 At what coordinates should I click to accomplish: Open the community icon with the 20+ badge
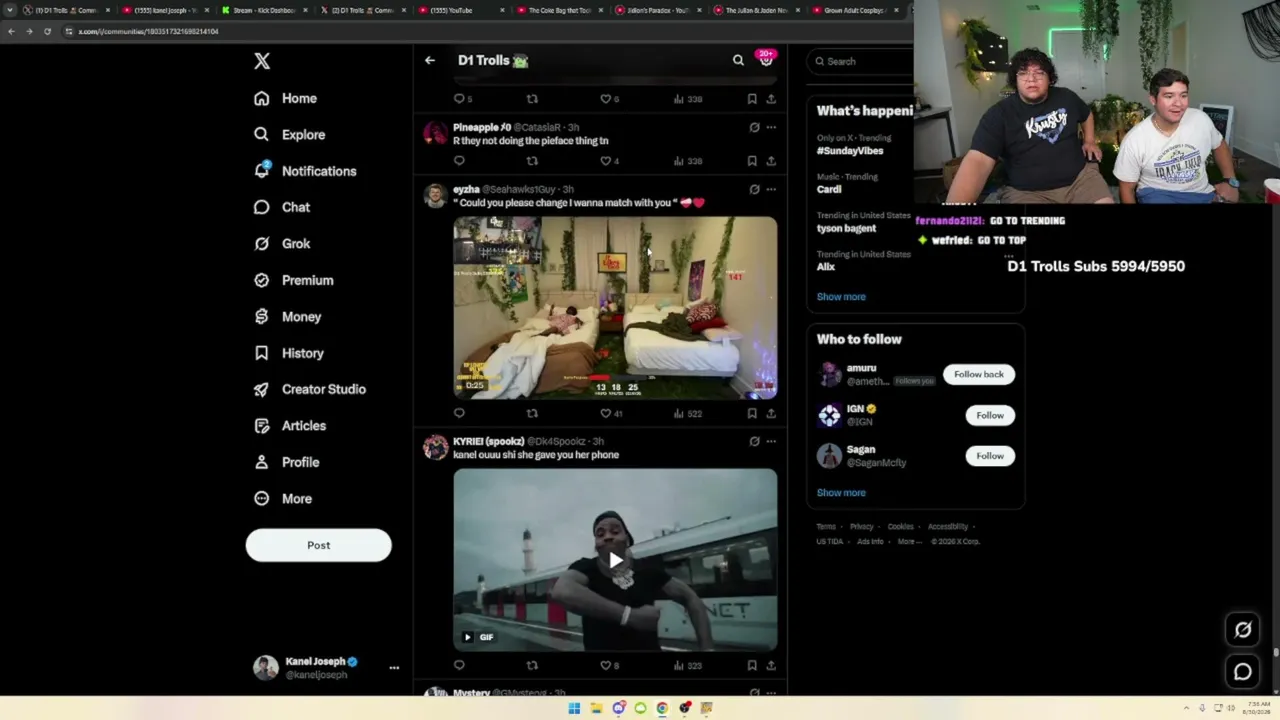[766, 59]
